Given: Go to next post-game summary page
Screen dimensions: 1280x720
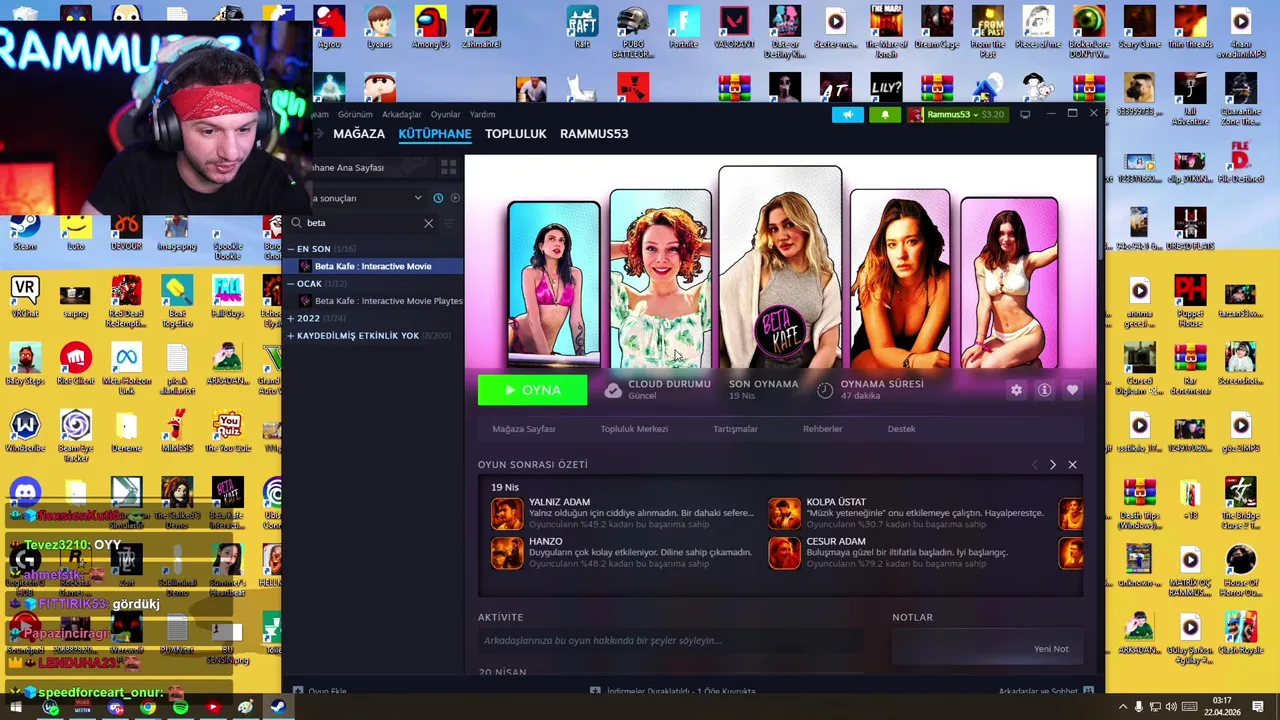Looking at the screenshot, I should click(1052, 465).
